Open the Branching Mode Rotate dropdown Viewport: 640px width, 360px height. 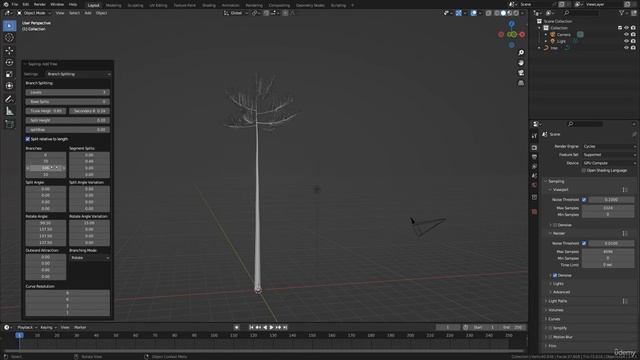[x=89, y=258]
